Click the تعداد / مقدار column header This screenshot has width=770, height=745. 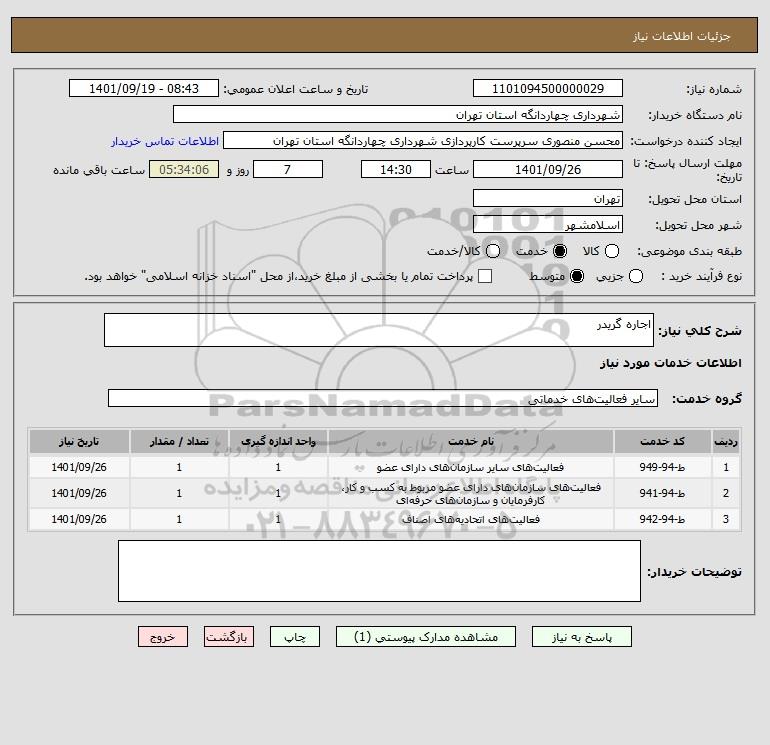pos(179,441)
